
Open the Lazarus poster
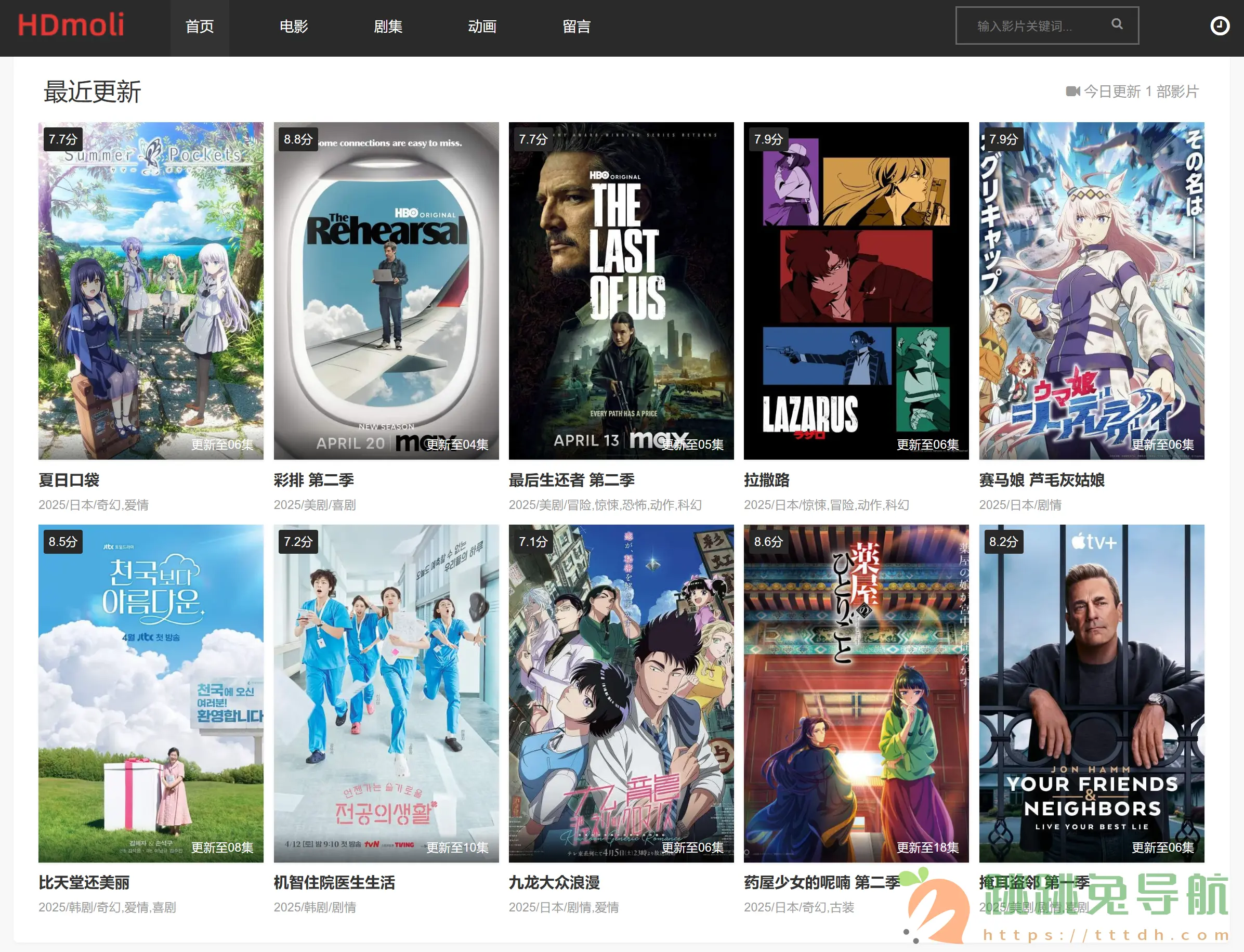857,291
